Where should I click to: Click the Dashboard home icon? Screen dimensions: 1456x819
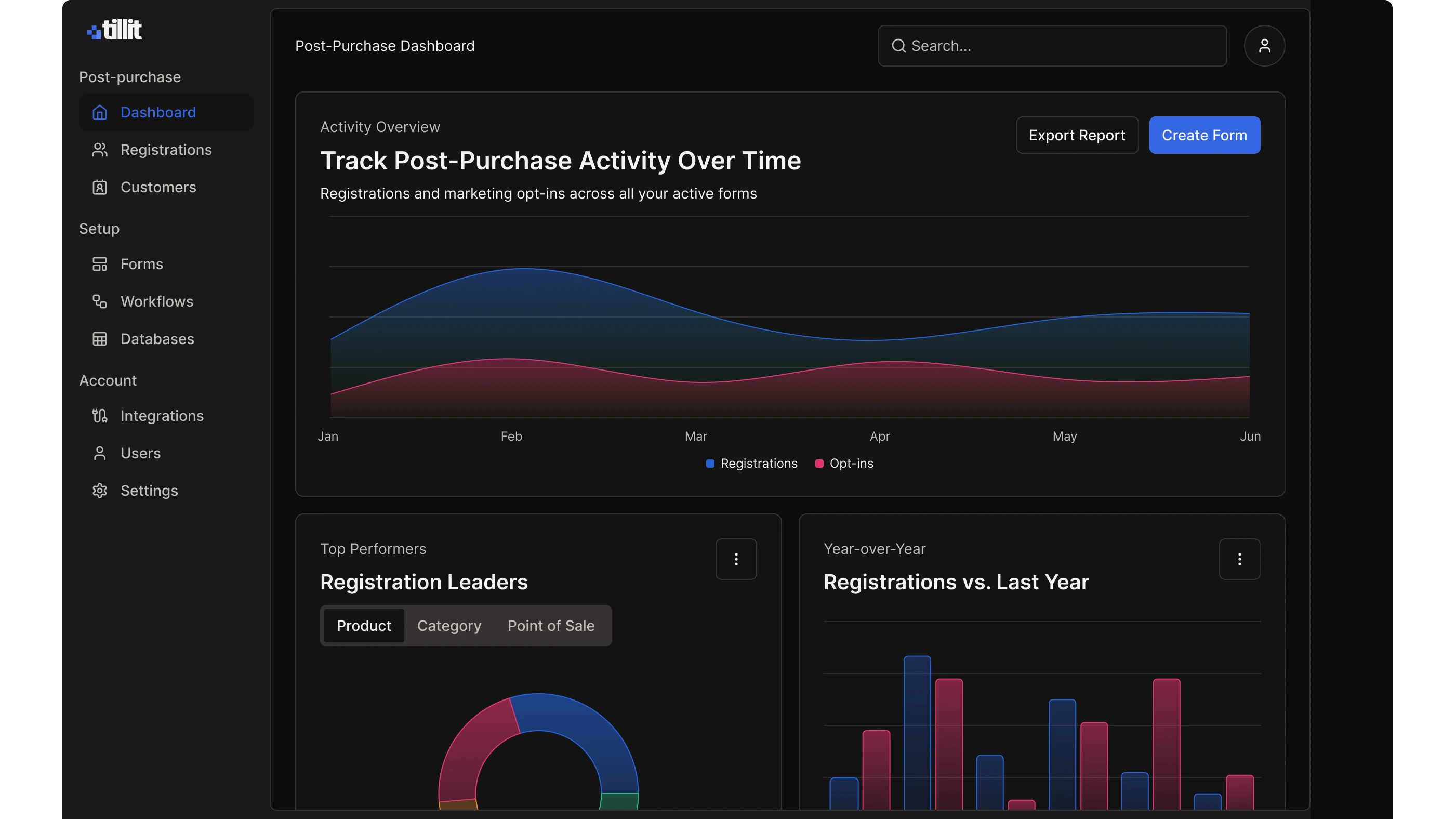(99, 112)
